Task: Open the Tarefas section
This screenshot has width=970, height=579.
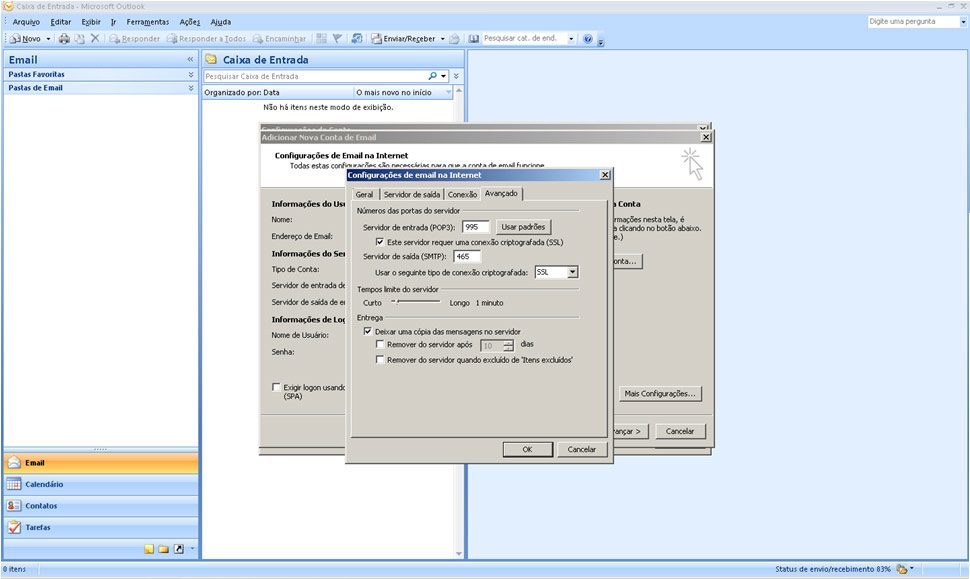Action: (x=100, y=528)
